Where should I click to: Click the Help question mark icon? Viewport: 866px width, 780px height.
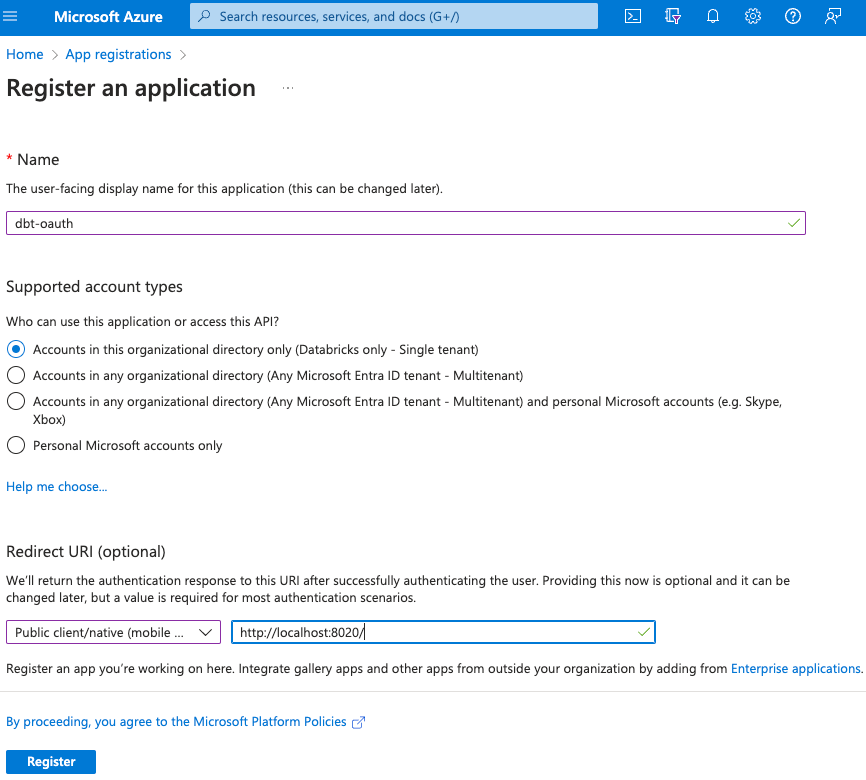[793, 17]
